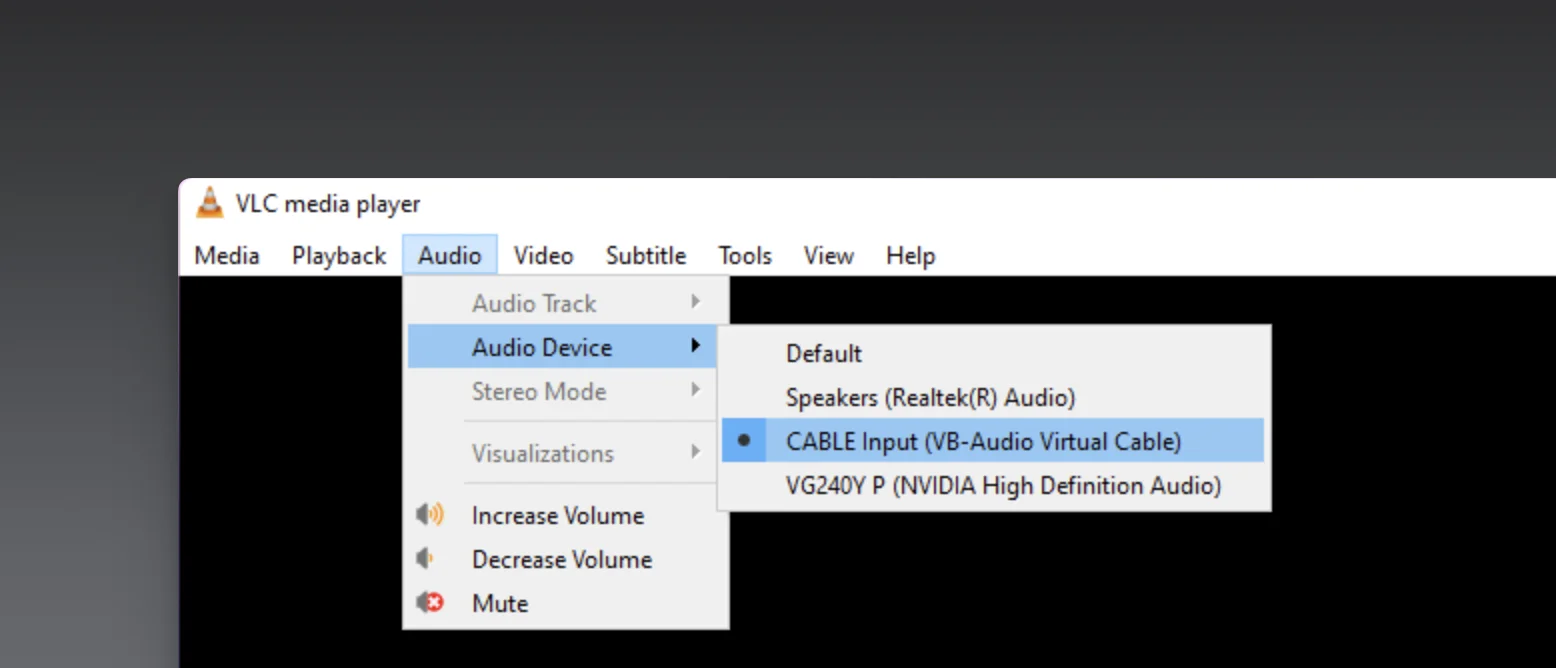This screenshot has height=668, width=1556.
Task: Open the Tools menu
Action: 745,256
